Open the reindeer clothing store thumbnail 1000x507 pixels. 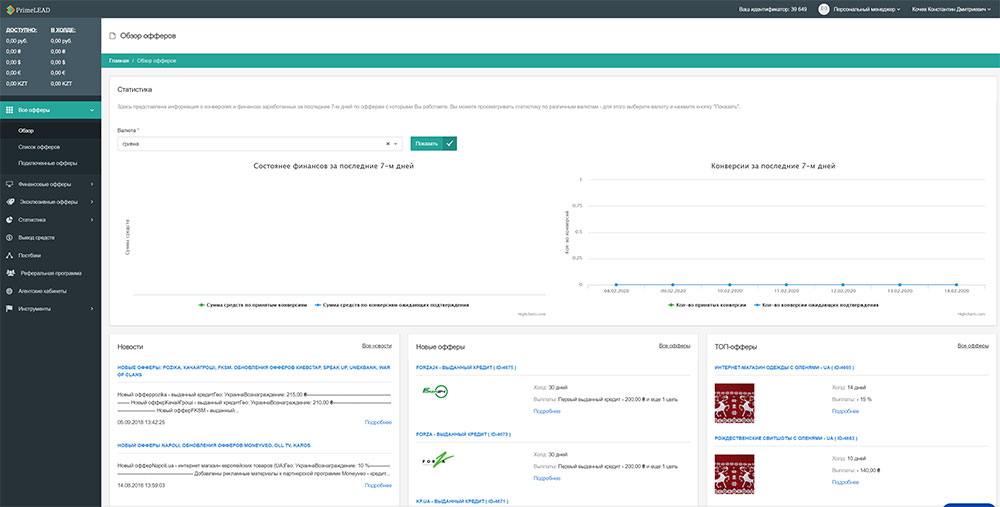click(734, 403)
